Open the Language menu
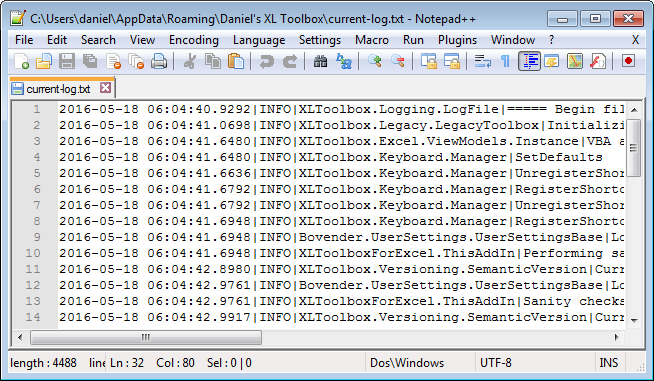This screenshot has width=654, height=381. (259, 40)
